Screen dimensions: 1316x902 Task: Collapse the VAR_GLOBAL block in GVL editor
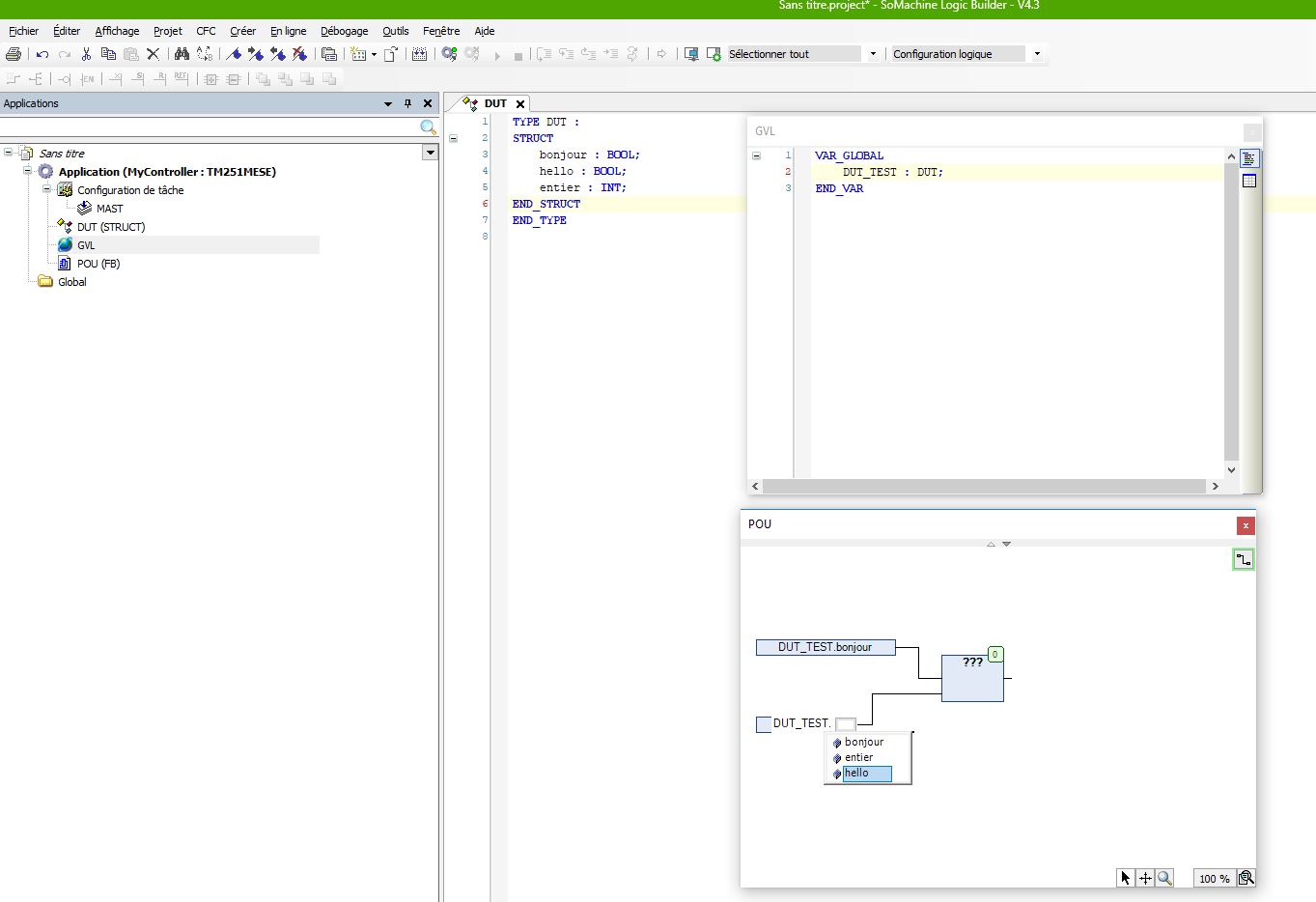(x=756, y=155)
